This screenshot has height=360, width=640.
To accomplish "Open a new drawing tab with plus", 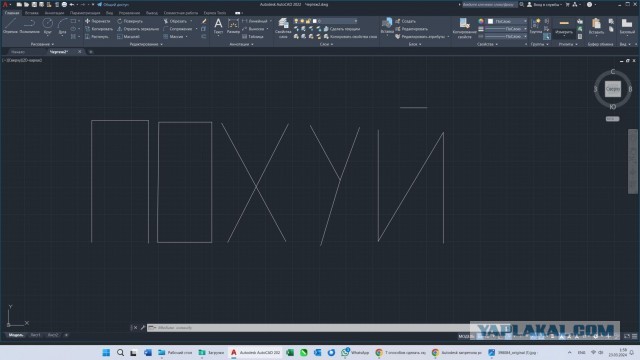I will (x=91, y=52).
